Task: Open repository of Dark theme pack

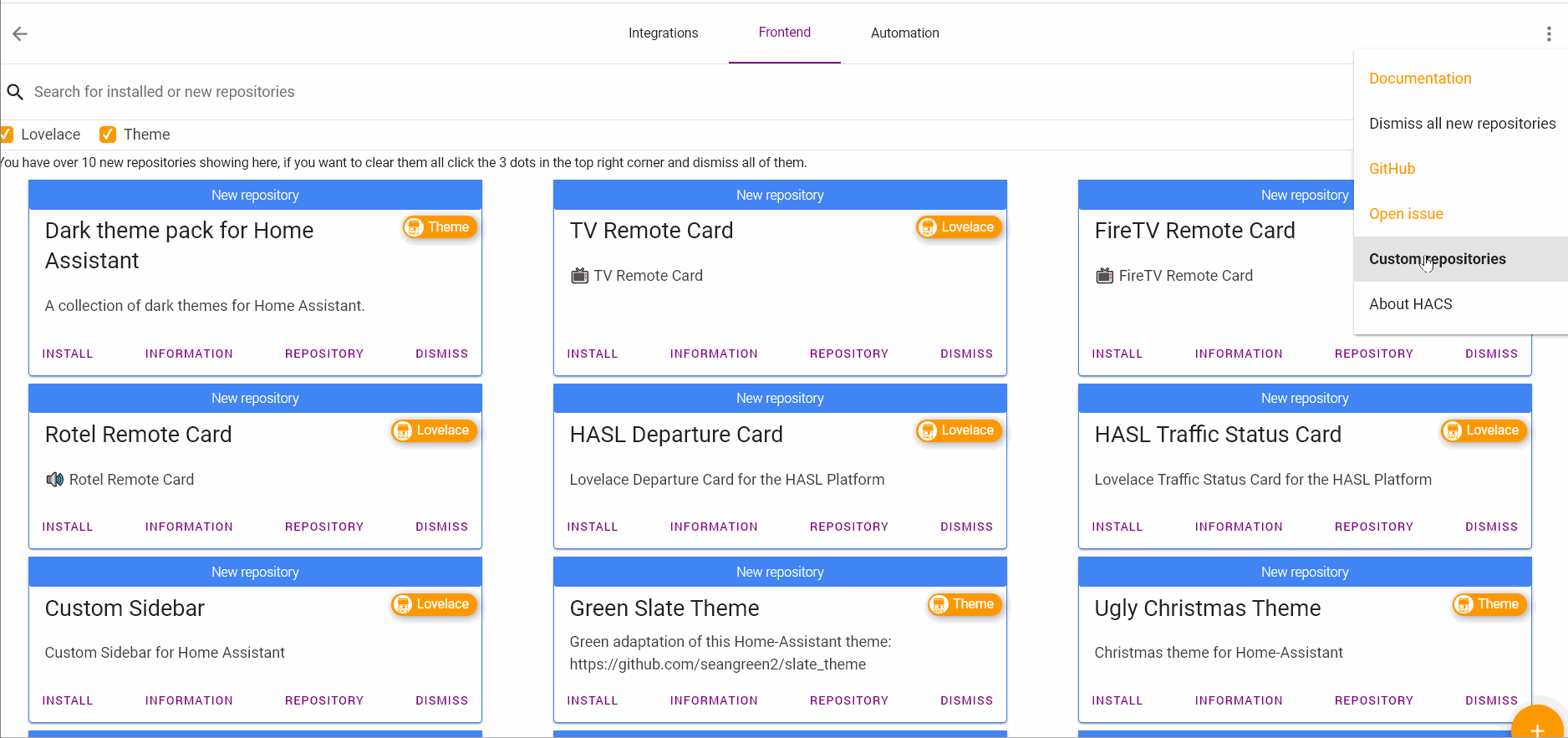Action: pos(324,354)
